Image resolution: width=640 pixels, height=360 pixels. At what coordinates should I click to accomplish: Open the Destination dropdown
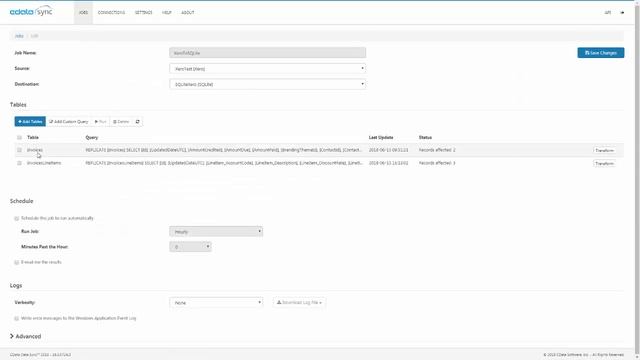tap(268, 84)
